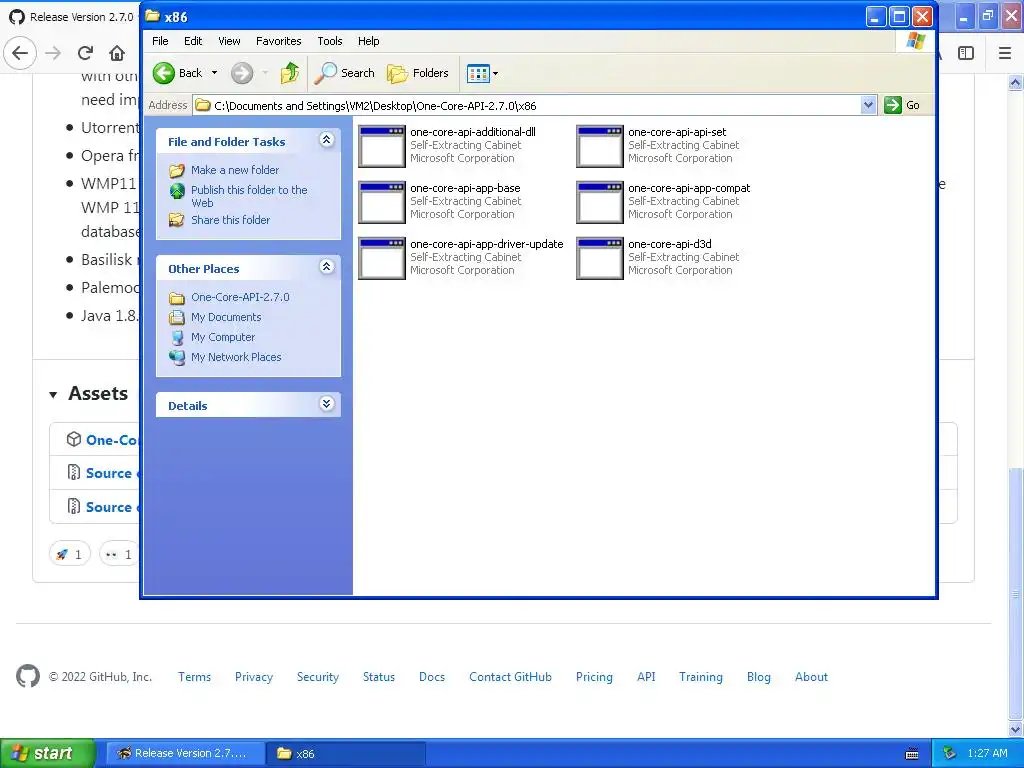The height and width of the screenshot is (768, 1024).
Task: Click the browser forward arrow
Action: pyautogui.click(x=53, y=53)
